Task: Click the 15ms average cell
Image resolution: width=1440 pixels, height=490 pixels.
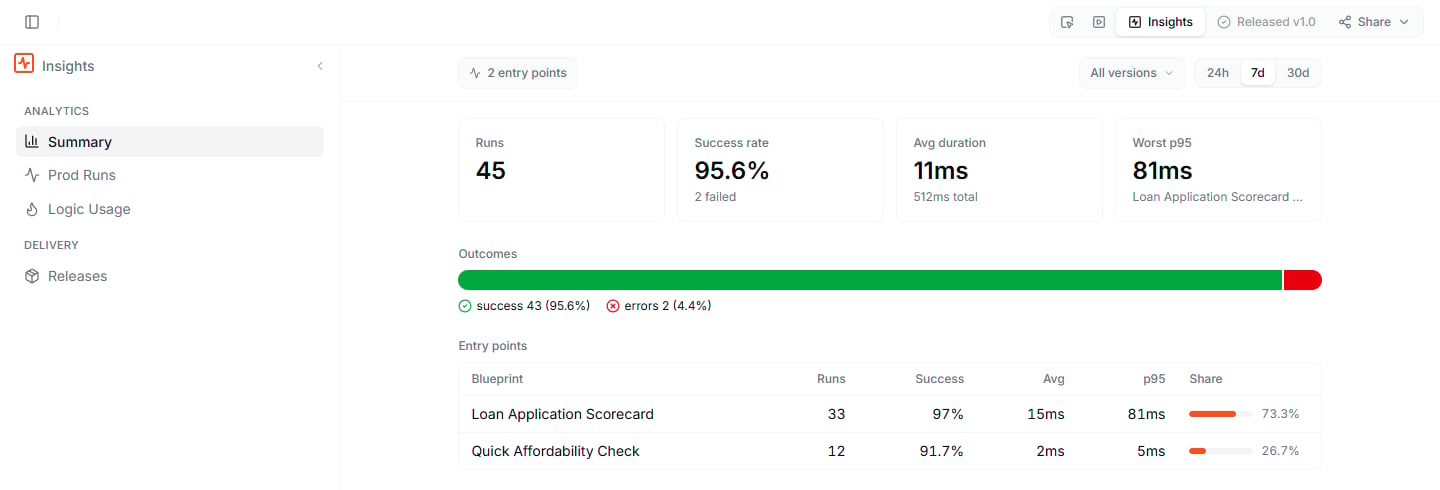Action: pyautogui.click(x=1046, y=414)
